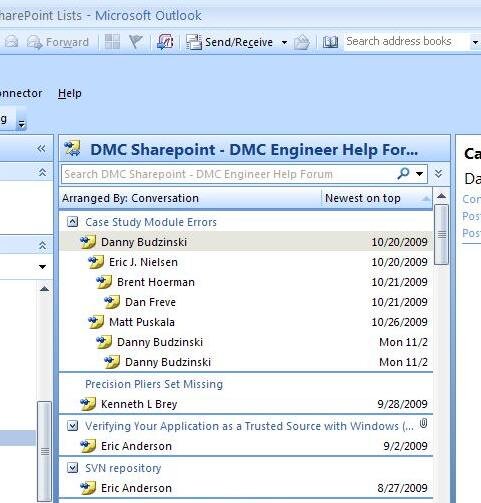This screenshot has height=503, width=481.
Task: Click the envelope icon after Send/Receive
Action: point(302,42)
